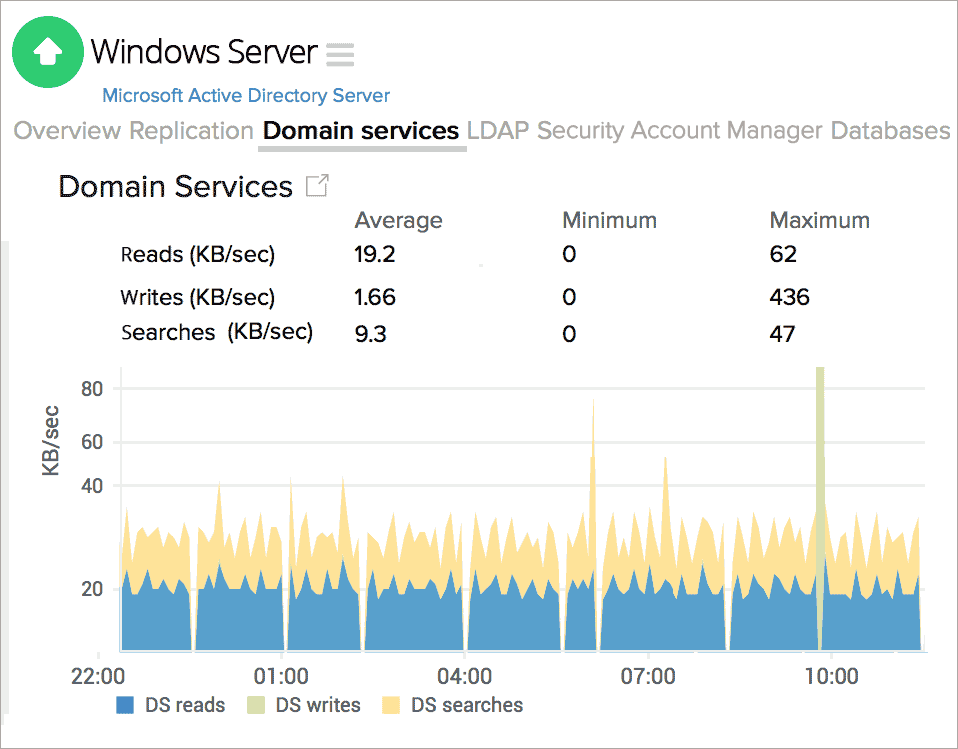Click the green upgrade arrow icon
The height and width of the screenshot is (749, 958).
47,51
